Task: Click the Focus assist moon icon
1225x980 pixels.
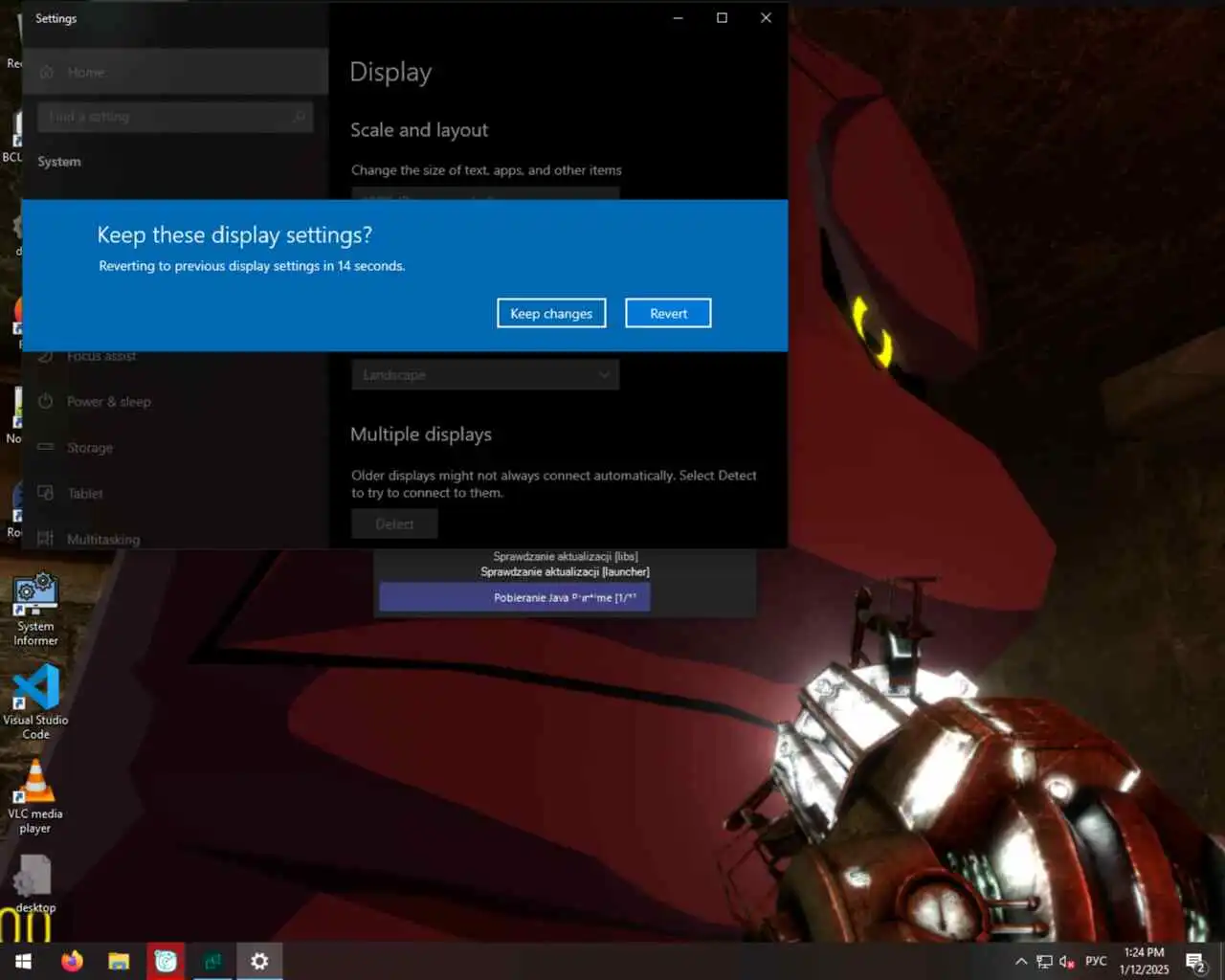Action: click(x=46, y=357)
